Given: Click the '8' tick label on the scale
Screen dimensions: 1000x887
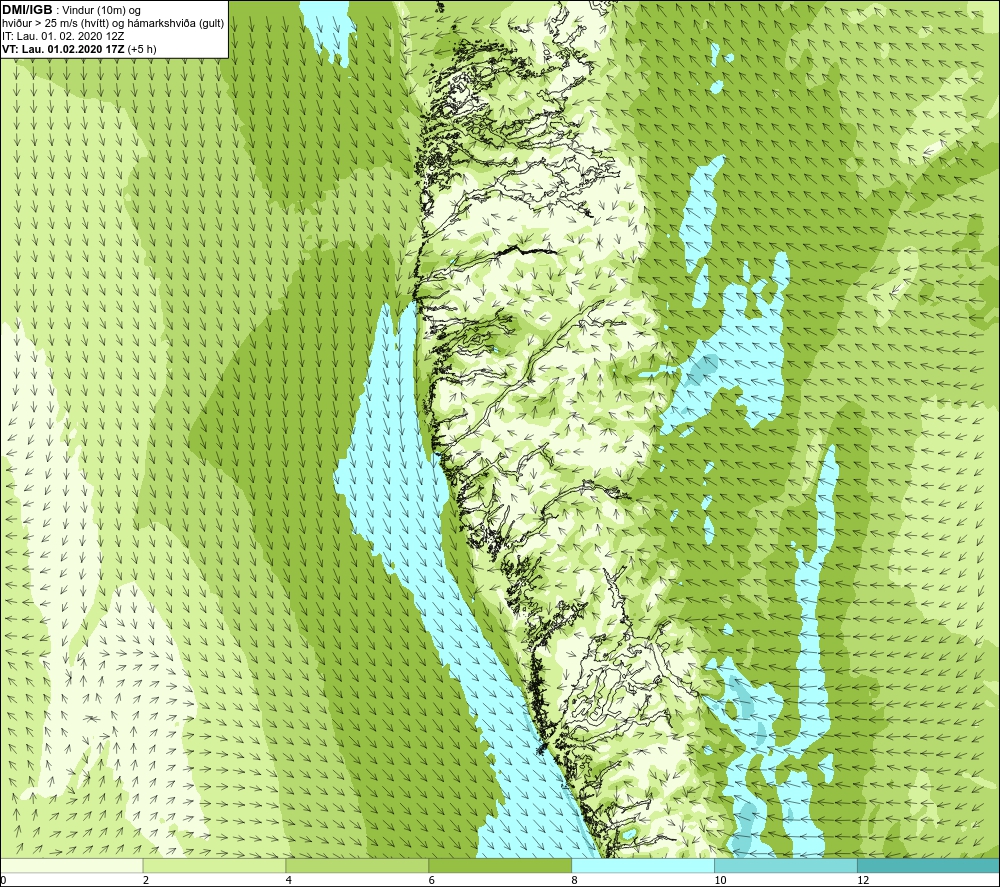Looking at the screenshot, I should pos(575,881).
